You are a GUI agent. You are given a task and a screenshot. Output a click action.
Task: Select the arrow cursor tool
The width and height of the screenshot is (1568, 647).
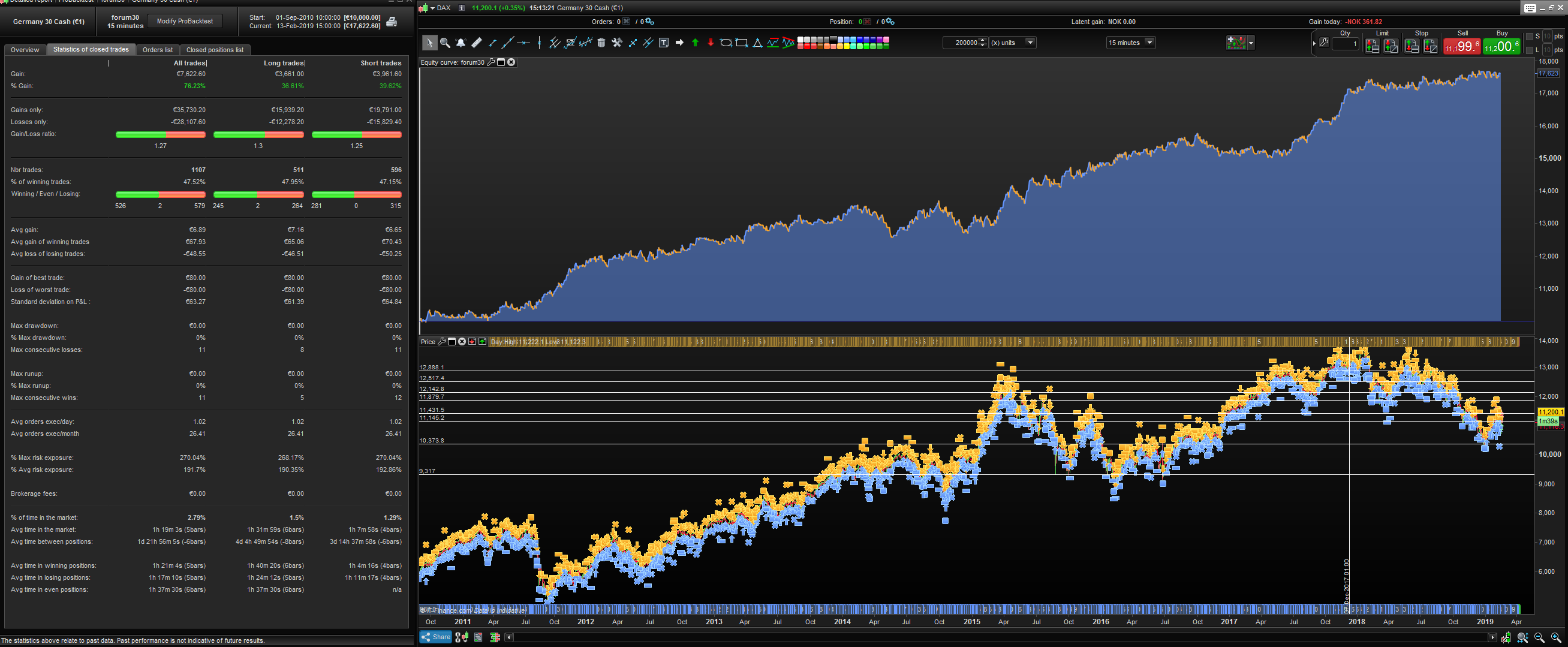point(429,43)
